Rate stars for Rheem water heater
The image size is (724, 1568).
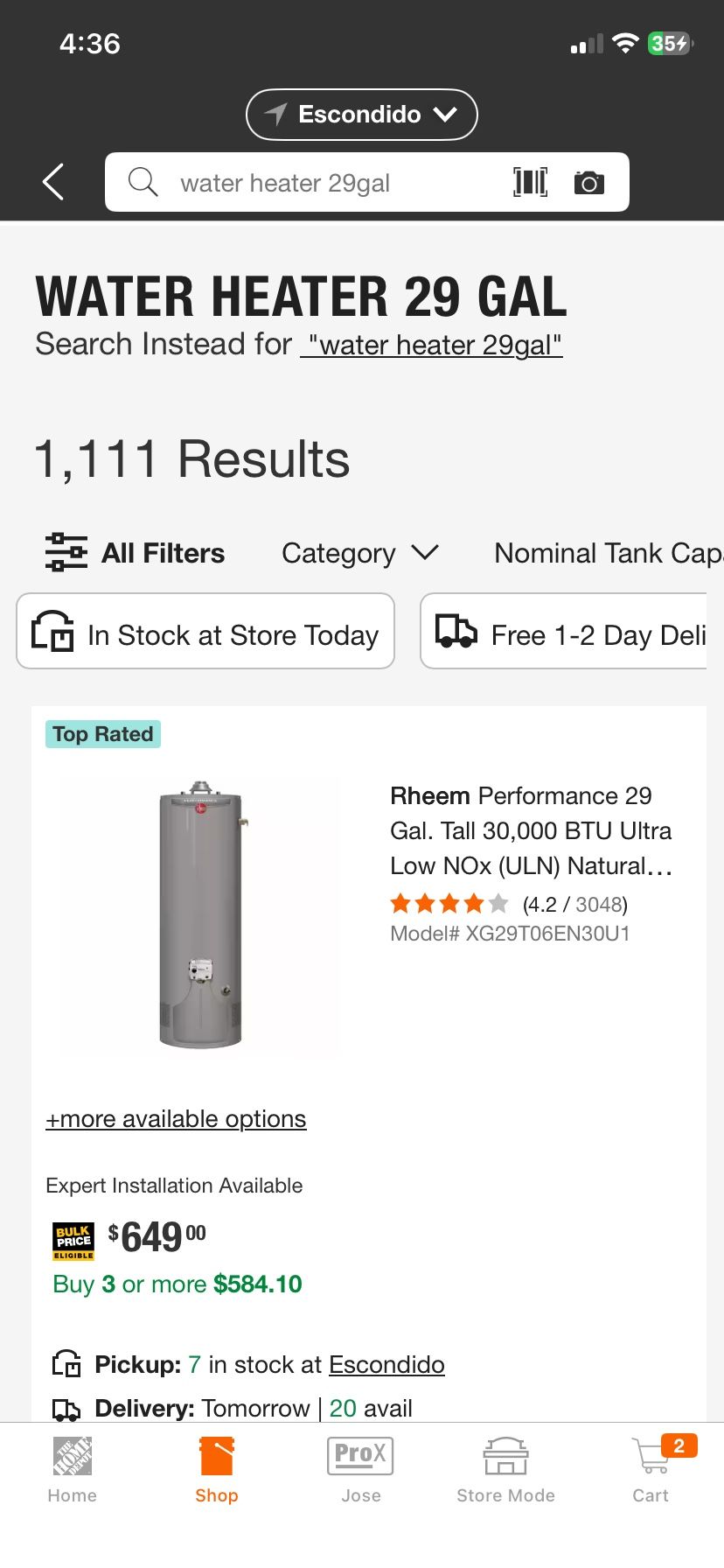coord(449,903)
